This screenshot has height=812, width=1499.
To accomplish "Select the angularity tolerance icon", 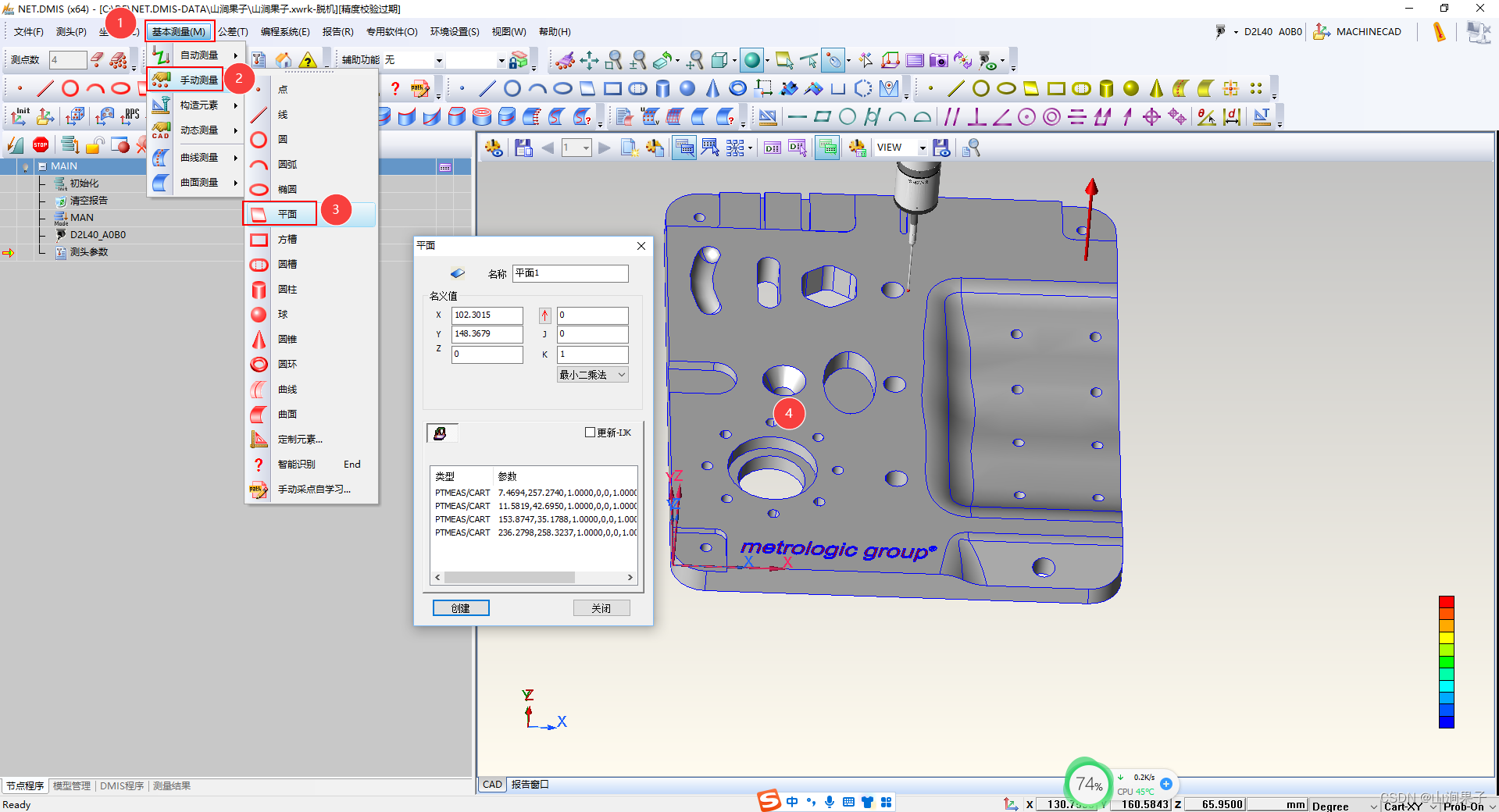I will click(x=1001, y=117).
